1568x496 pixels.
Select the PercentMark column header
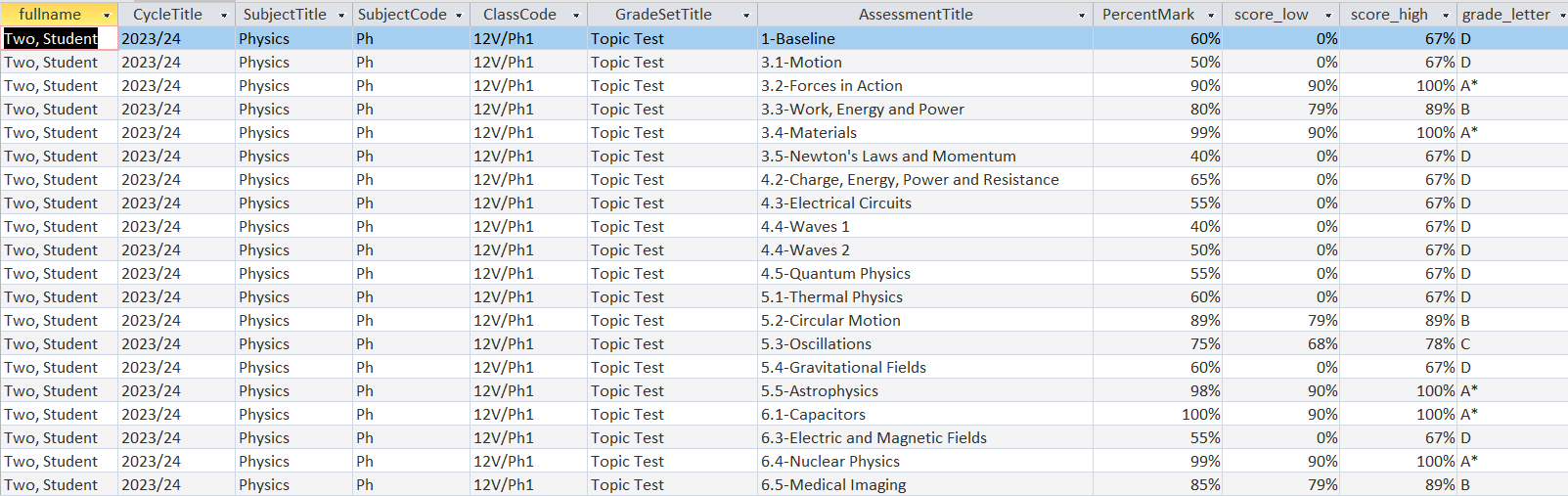pos(1147,15)
